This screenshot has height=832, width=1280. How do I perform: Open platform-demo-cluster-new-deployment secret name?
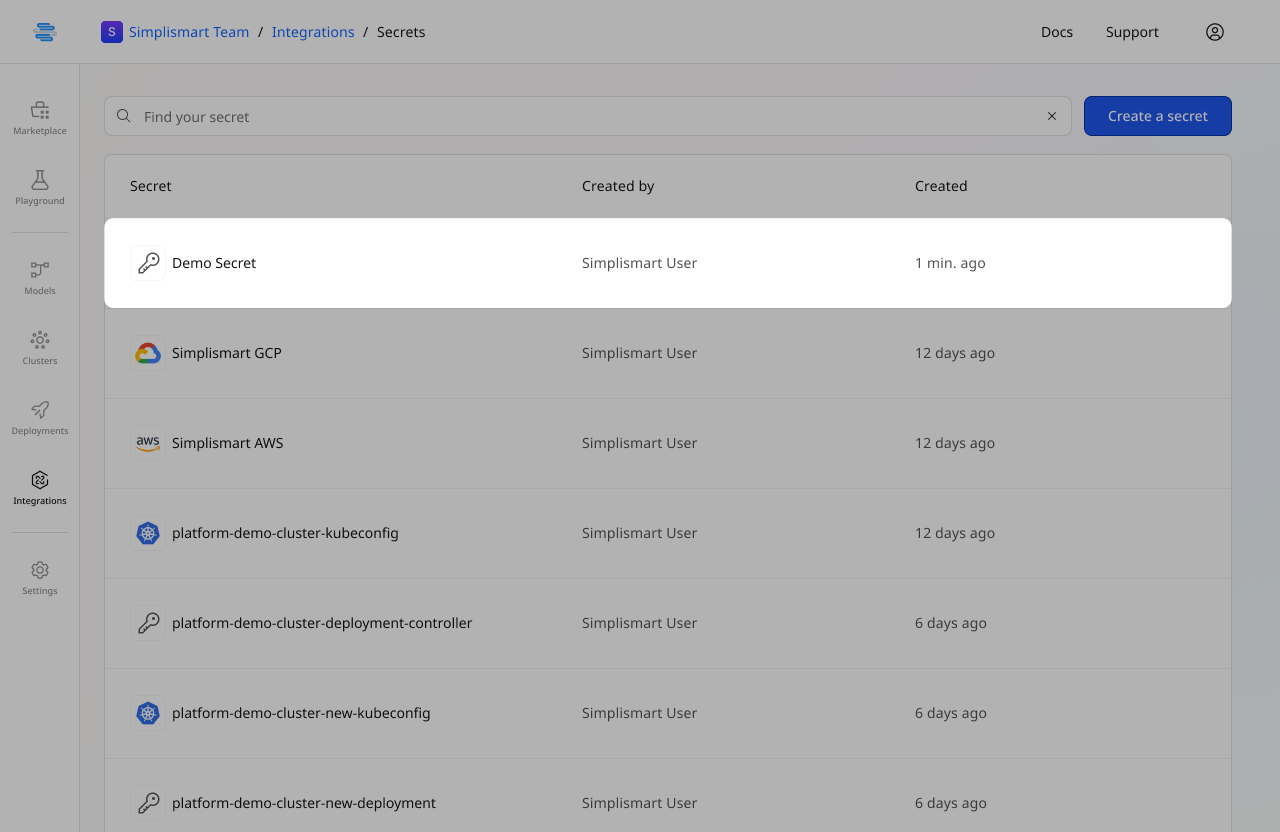pos(304,803)
